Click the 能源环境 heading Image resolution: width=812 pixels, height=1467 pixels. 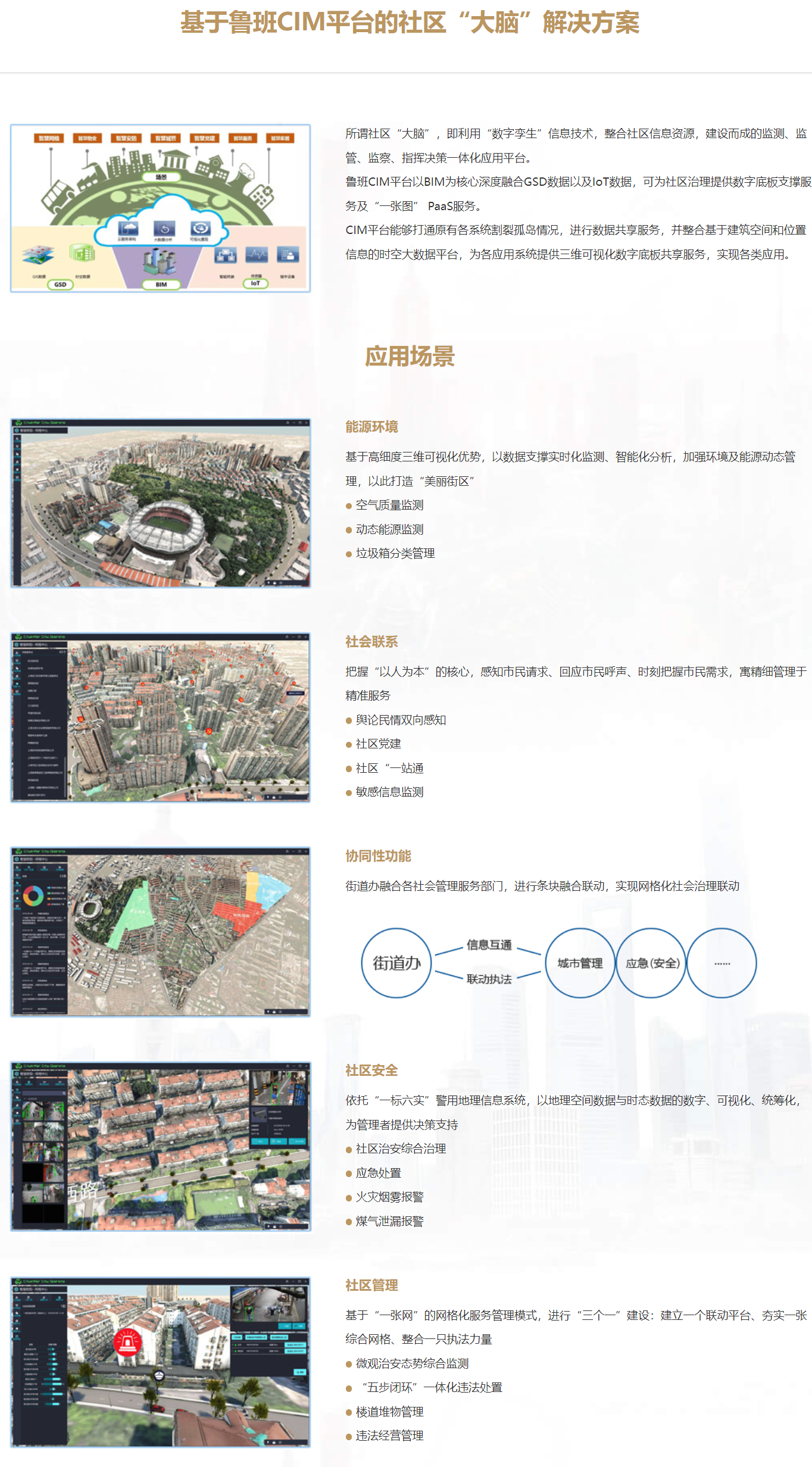tap(371, 427)
